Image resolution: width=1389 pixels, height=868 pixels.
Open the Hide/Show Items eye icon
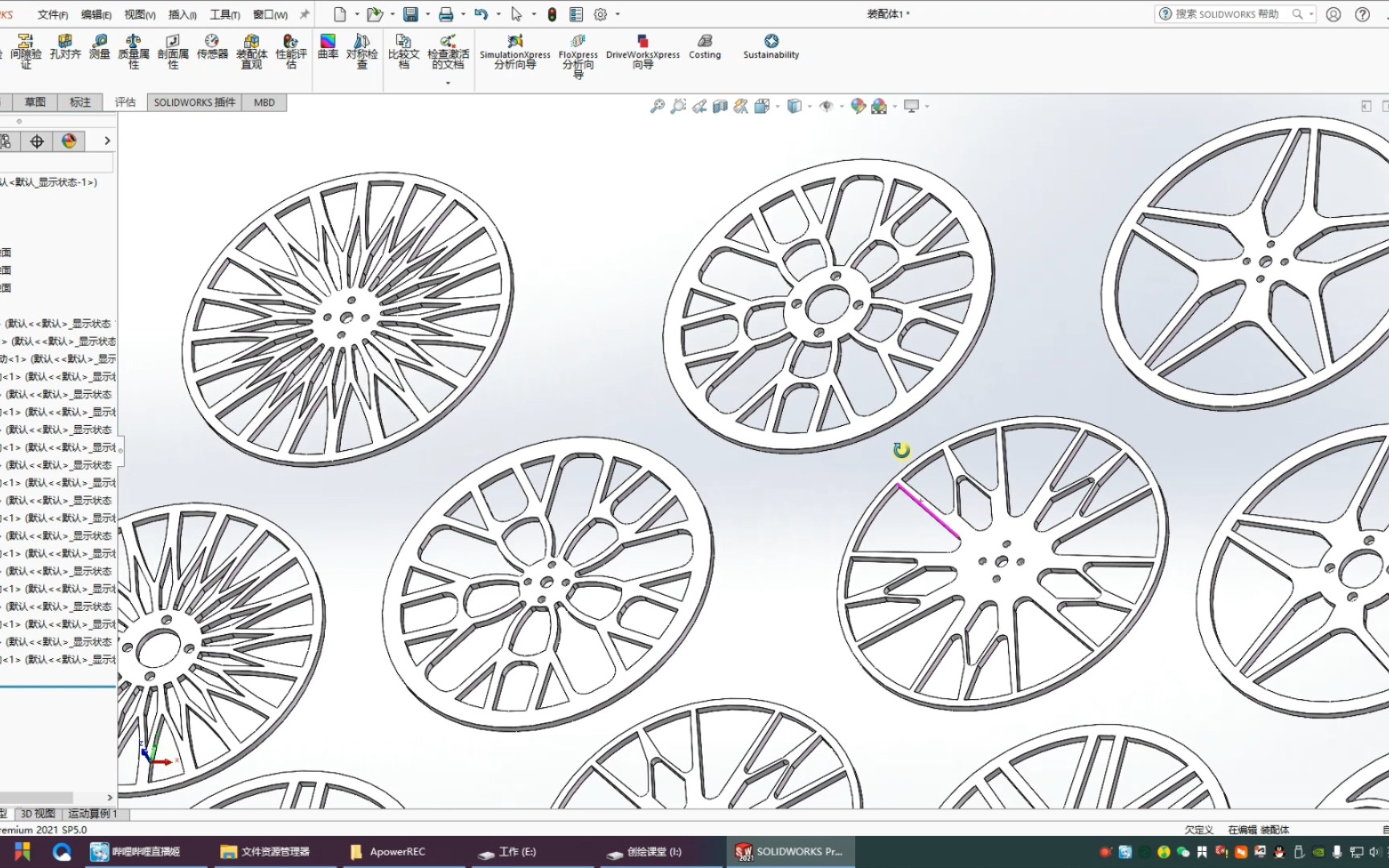pos(826,106)
